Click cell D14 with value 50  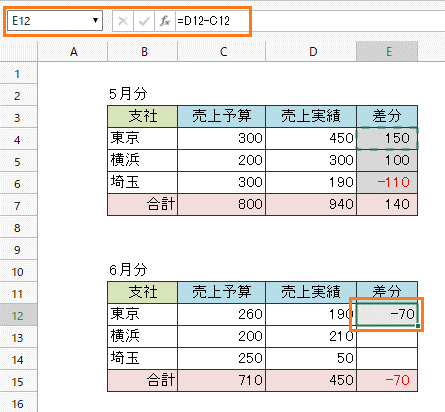[x=311, y=358]
